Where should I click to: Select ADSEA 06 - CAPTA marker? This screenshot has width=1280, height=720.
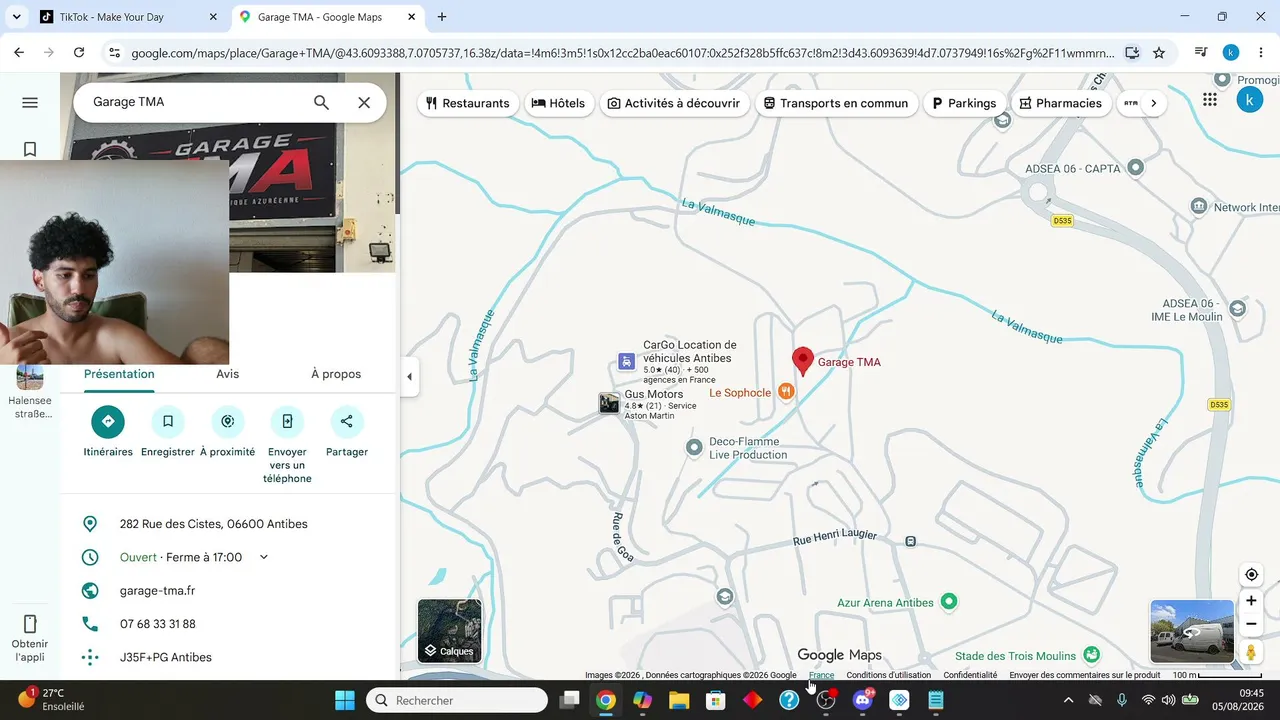(x=1135, y=168)
